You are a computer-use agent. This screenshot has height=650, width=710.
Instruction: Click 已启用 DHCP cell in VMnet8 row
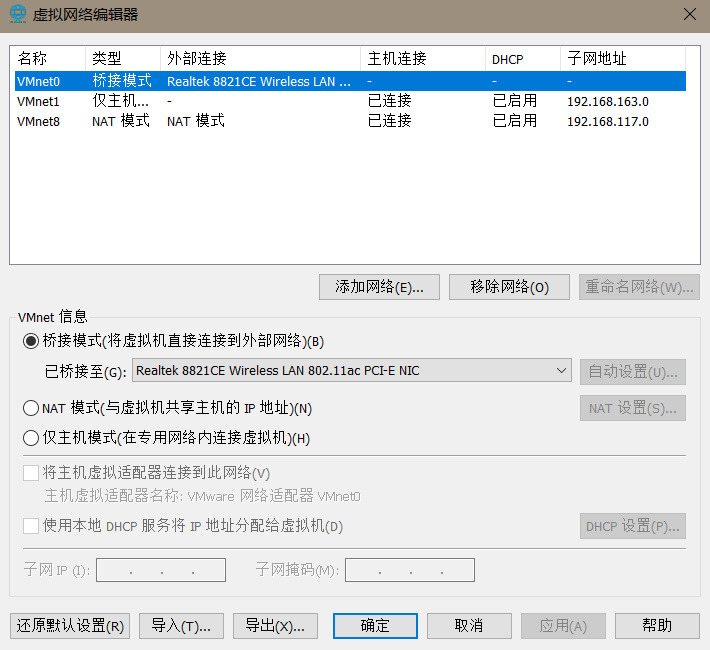coord(514,120)
